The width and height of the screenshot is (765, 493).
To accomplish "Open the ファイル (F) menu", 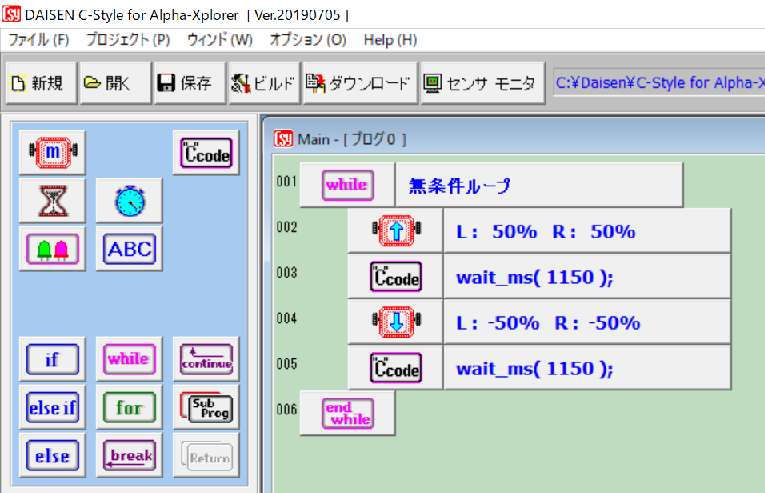I will pos(39,40).
